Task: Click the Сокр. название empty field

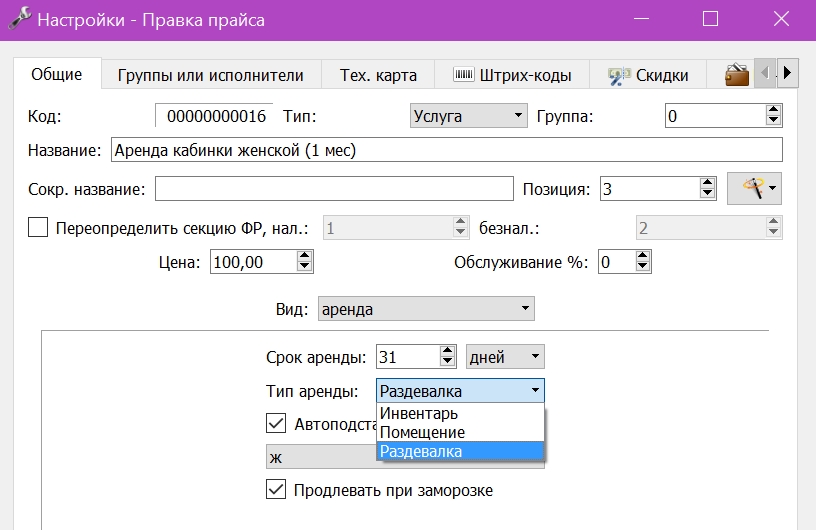Action: (334, 188)
